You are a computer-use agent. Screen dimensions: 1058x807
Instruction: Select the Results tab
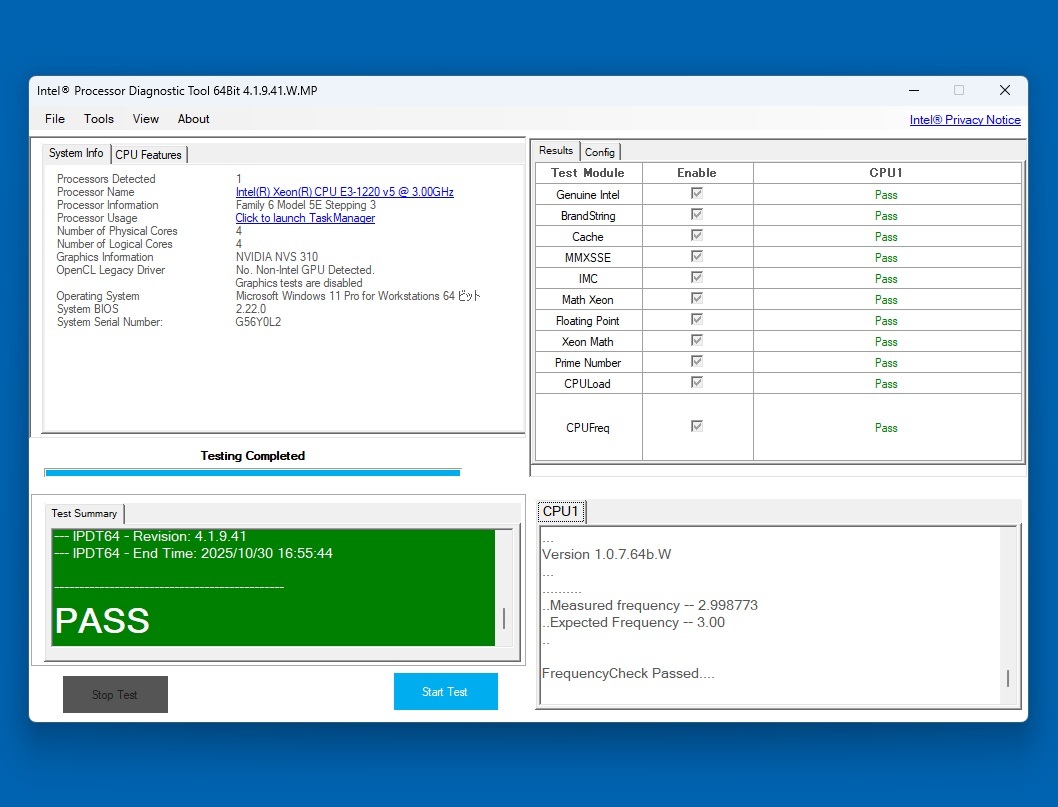[x=556, y=151]
